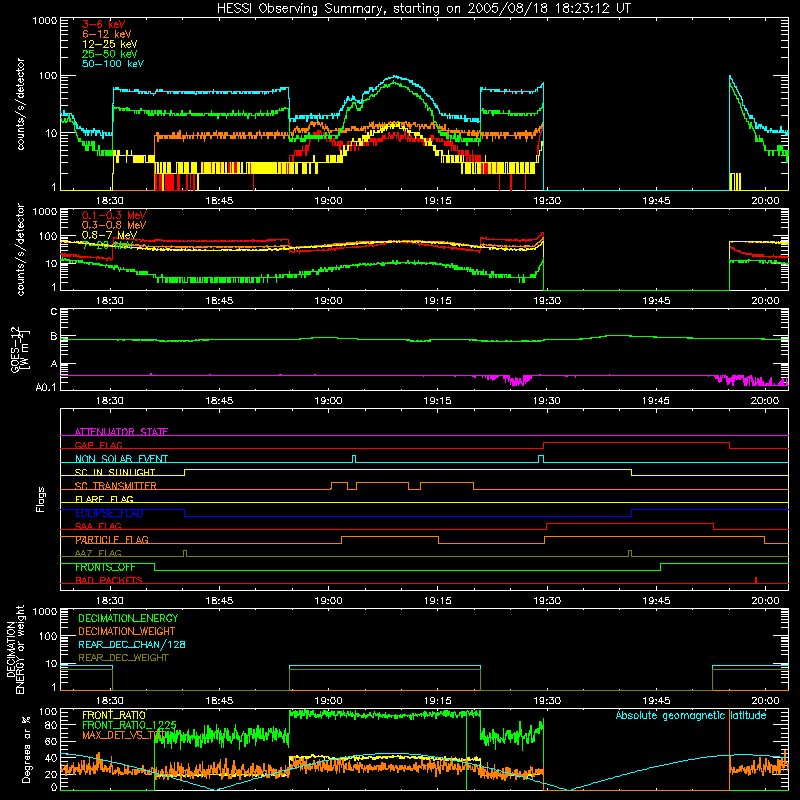The image size is (800, 800).
Task: Click the SAA_FLAG label
Action: (x=98, y=527)
